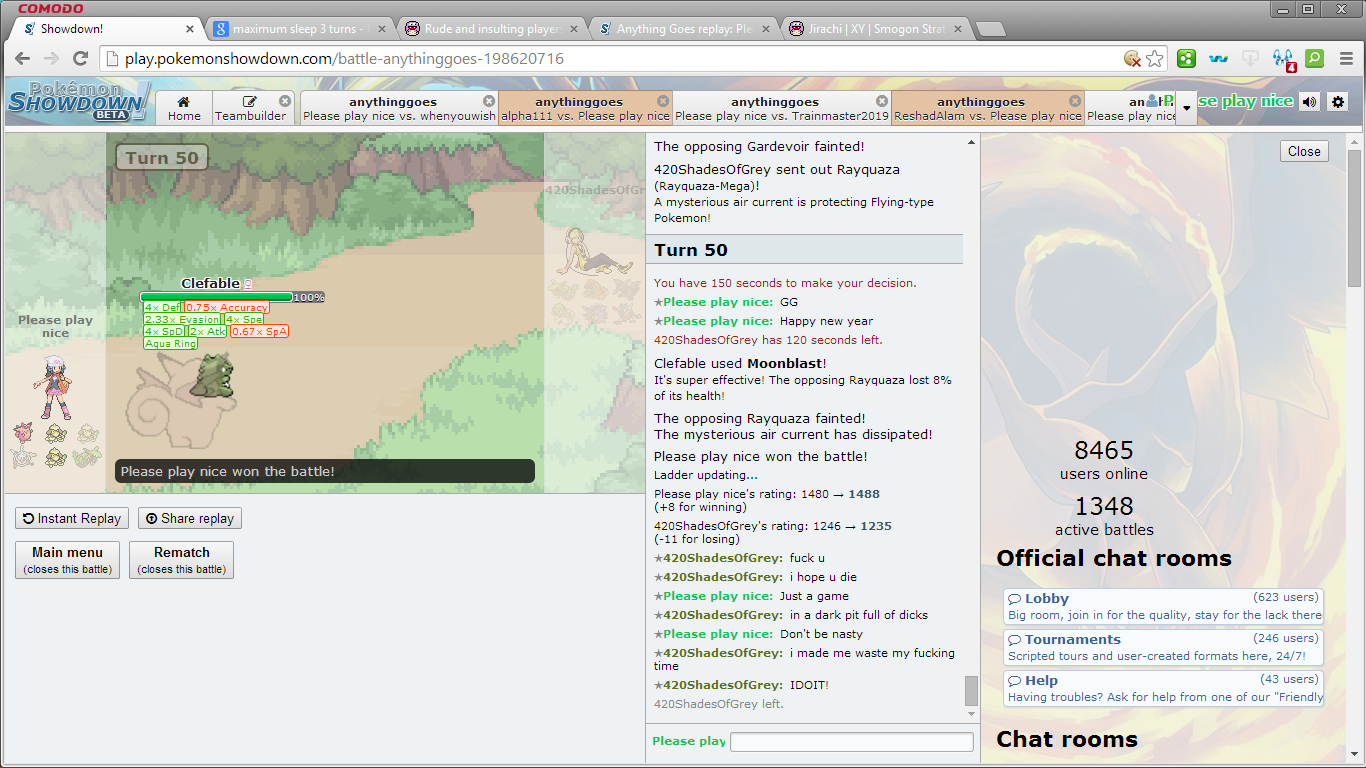Switch to ReshadAlam battle tab
Viewport: 1366px width, 768px height.
986,108
